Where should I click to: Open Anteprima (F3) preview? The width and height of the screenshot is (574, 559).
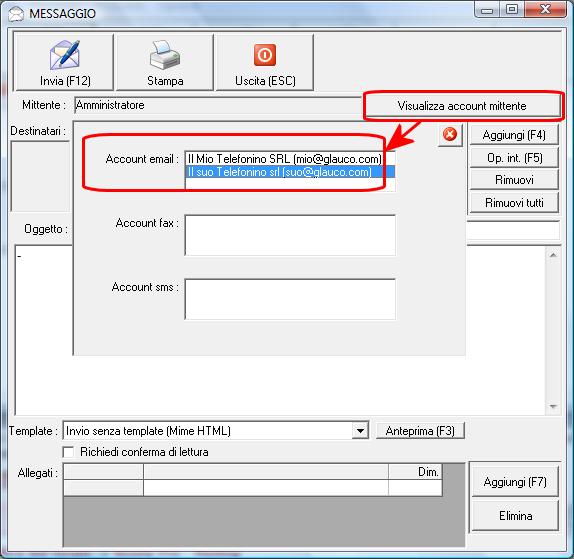420,431
